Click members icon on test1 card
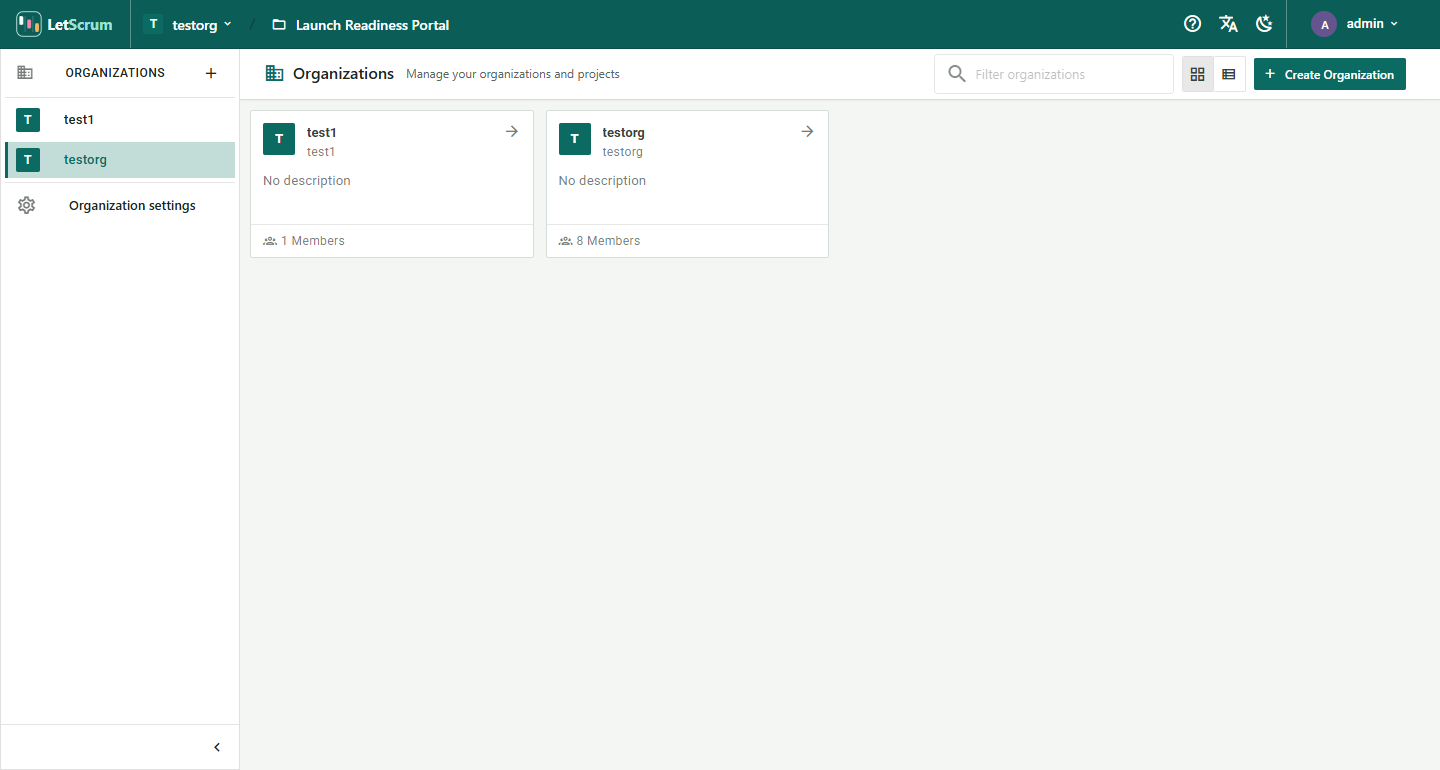The width and height of the screenshot is (1440, 770). pos(270,241)
